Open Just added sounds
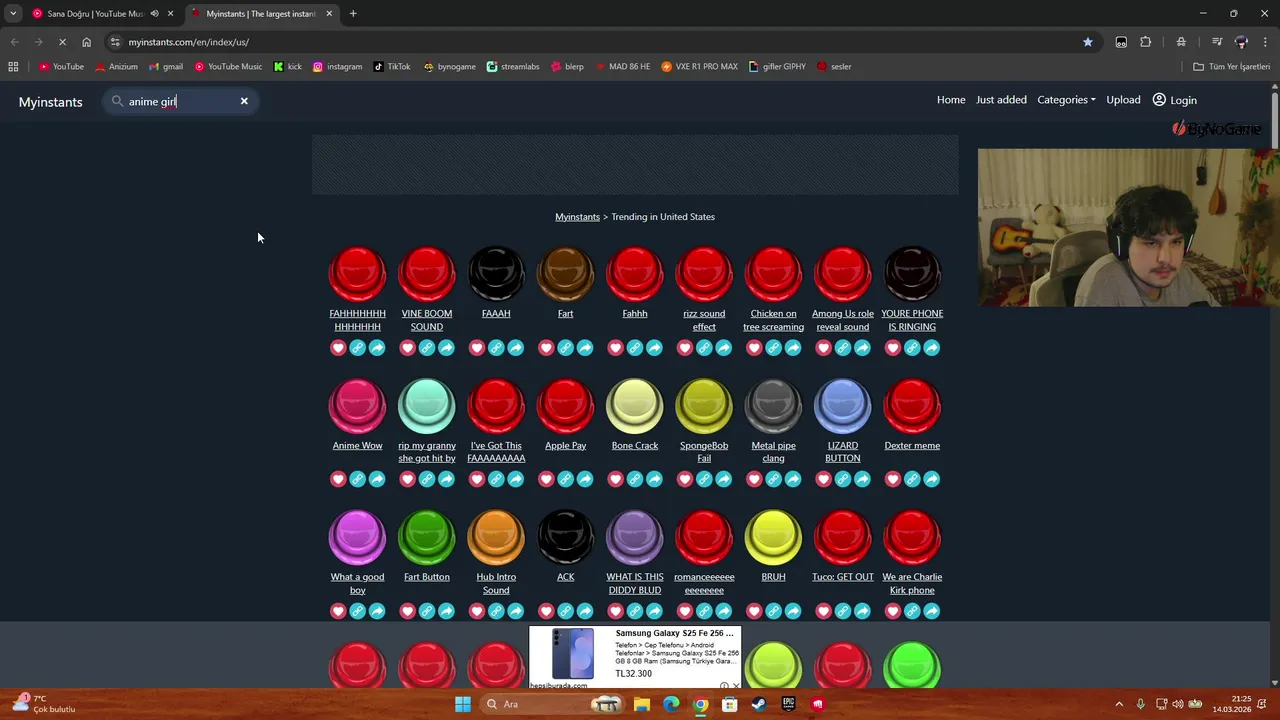Screen dimensions: 1280x720 click(x=1001, y=100)
